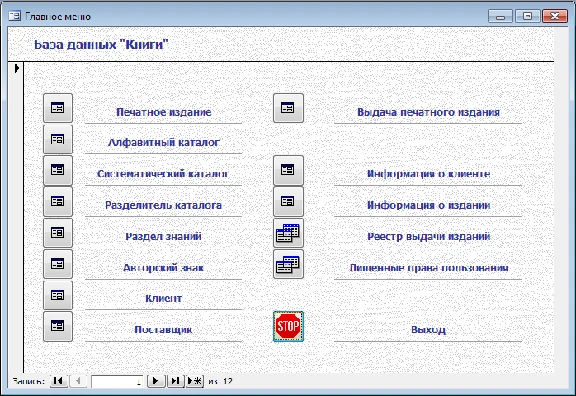Click the record number input field
Viewport: 576px width, 396px height.
click(117, 381)
